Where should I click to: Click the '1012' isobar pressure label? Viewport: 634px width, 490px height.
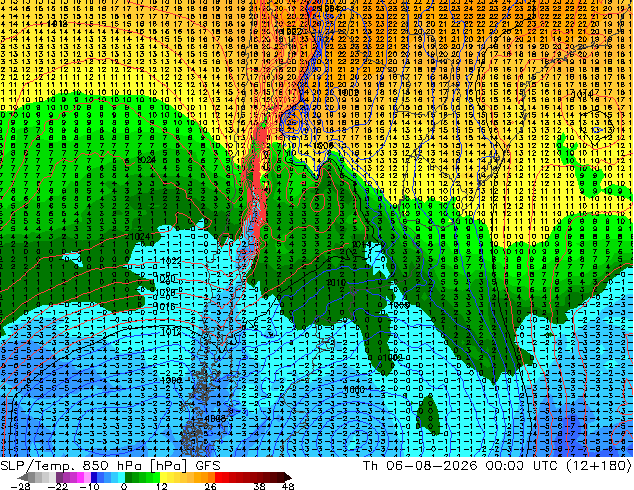[171, 332]
